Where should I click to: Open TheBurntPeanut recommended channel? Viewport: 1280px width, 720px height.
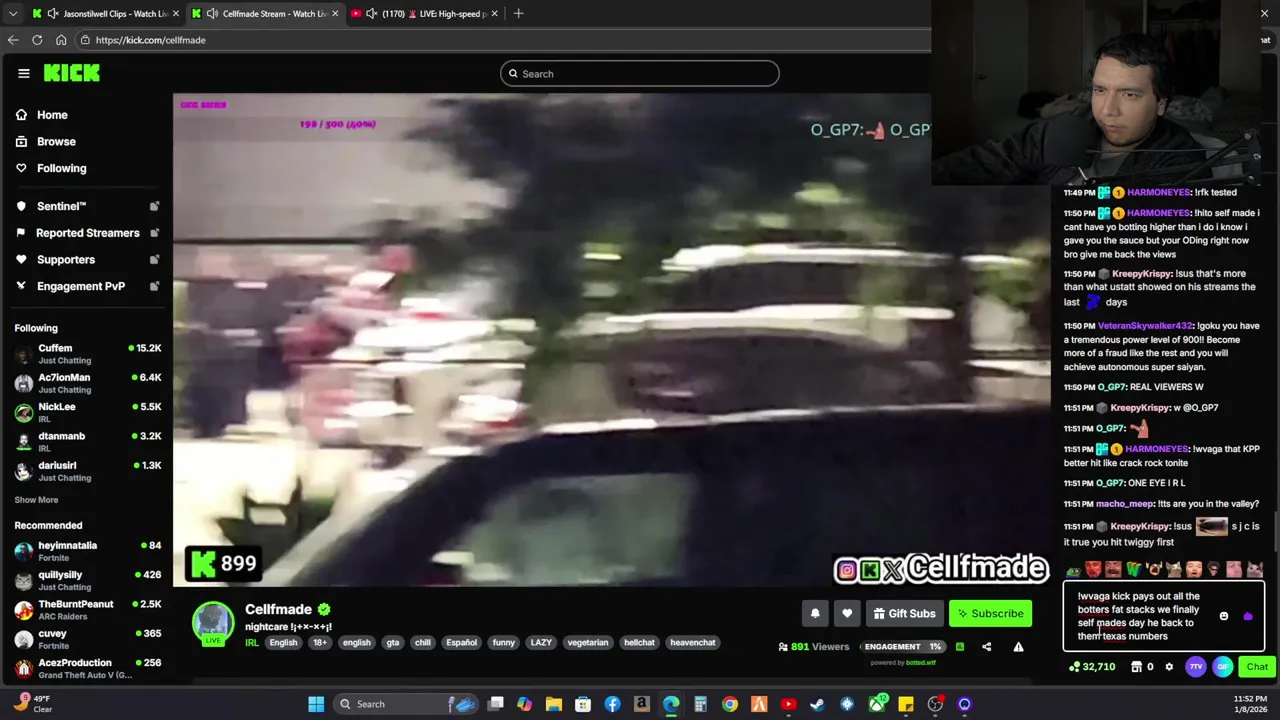(87, 609)
